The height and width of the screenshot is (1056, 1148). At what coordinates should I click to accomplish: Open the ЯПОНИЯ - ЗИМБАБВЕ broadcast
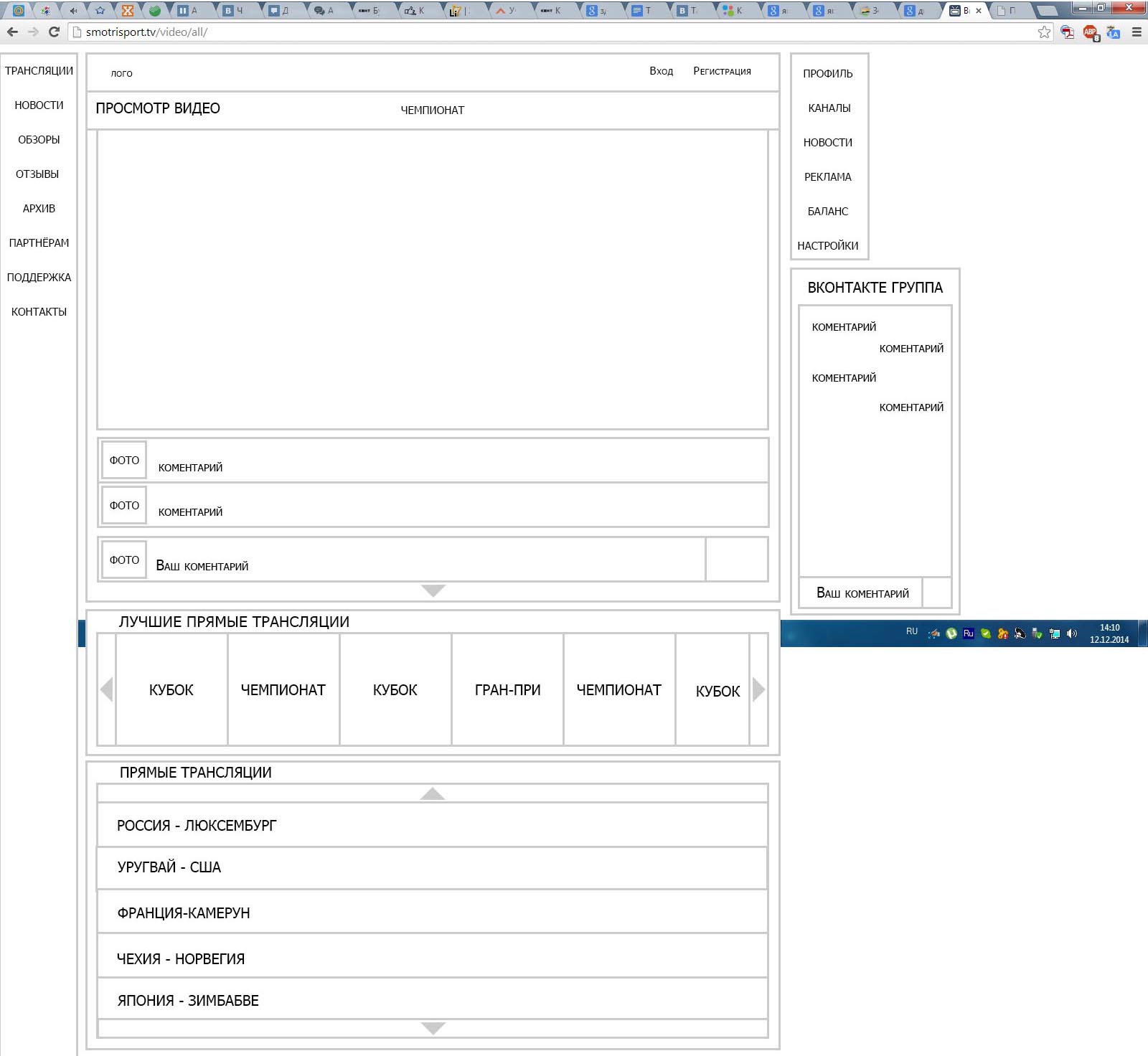click(433, 999)
